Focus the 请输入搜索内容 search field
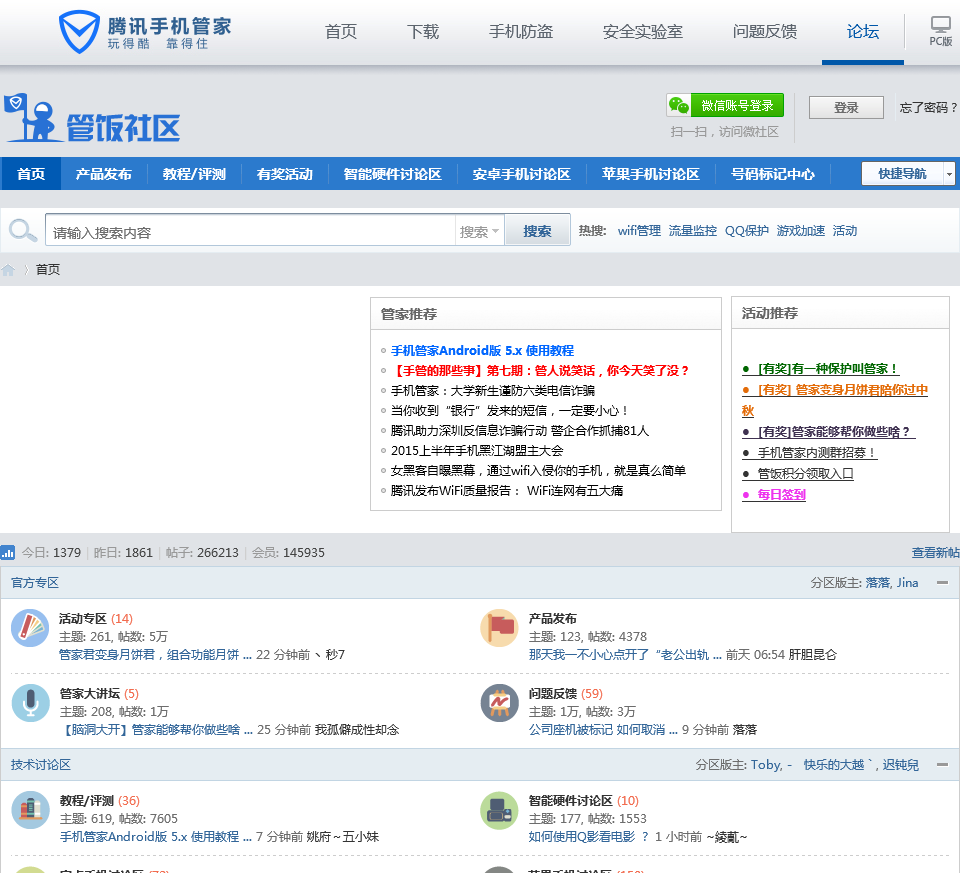Viewport: 960px width, 873px height. [250, 231]
